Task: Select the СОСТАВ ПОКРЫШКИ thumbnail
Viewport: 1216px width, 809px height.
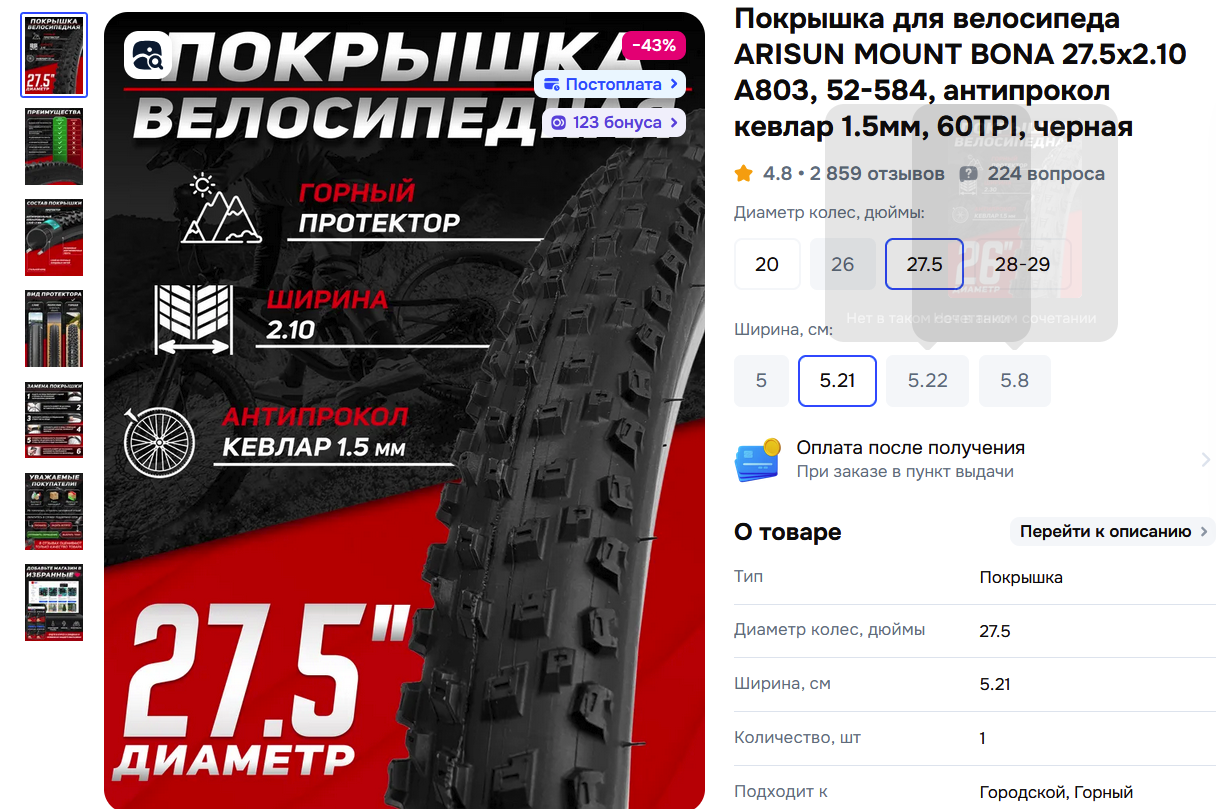Action: tap(54, 237)
